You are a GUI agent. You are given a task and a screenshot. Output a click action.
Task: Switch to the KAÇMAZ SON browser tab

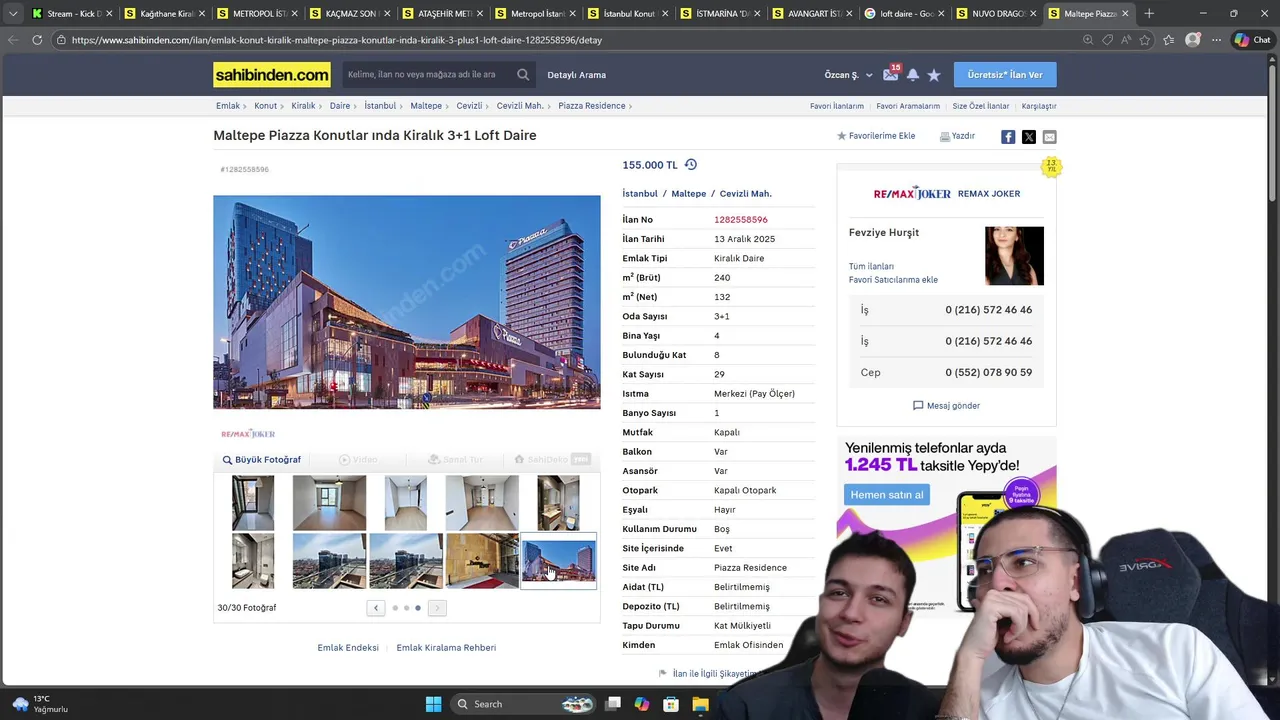click(x=350, y=13)
